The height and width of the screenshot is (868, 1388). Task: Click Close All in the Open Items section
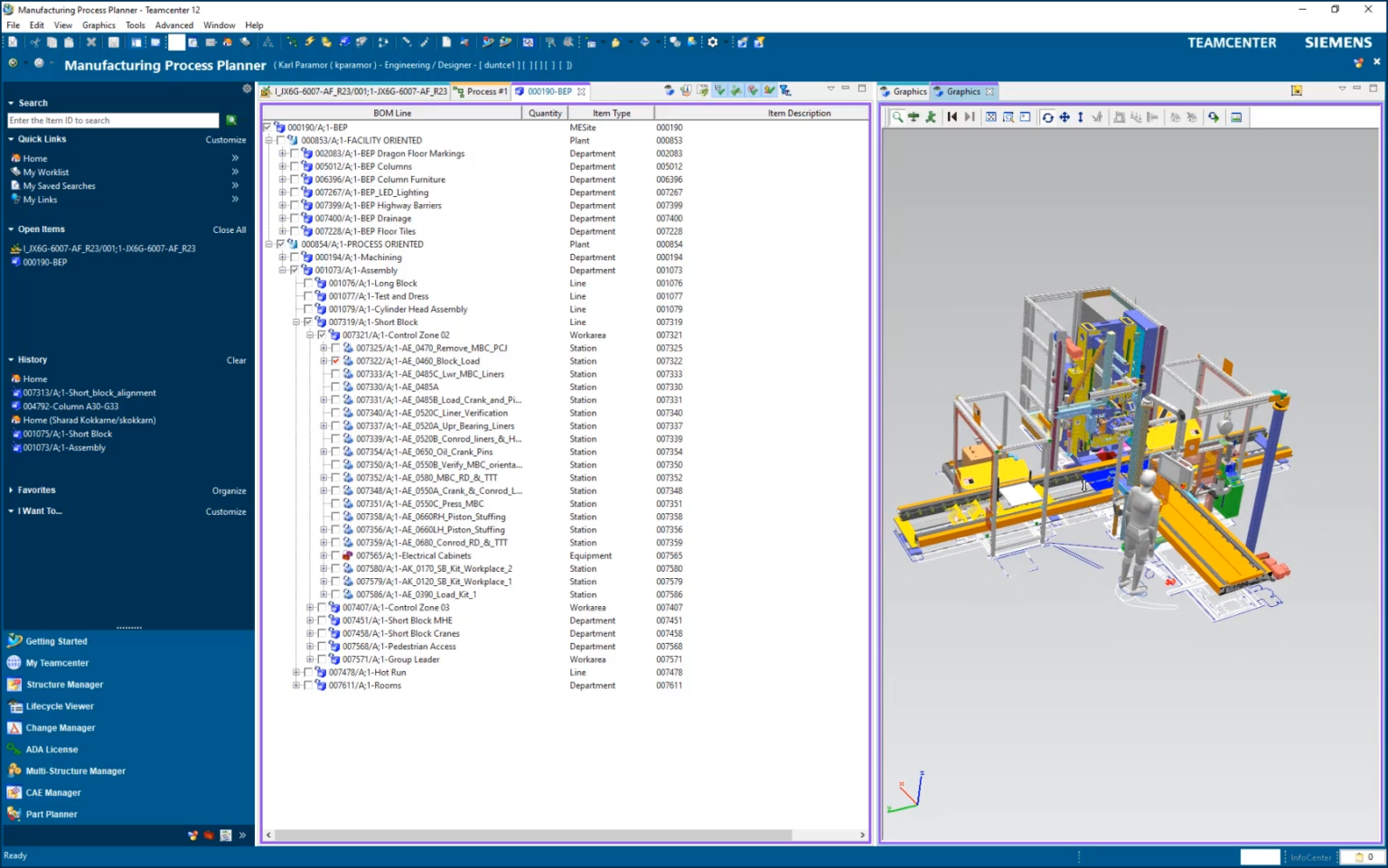tap(229, 229)
